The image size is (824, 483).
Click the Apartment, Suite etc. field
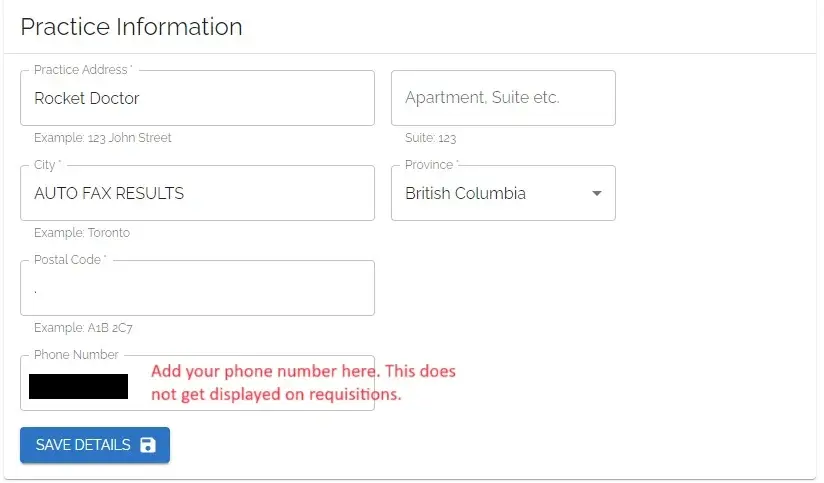[502, 98]
